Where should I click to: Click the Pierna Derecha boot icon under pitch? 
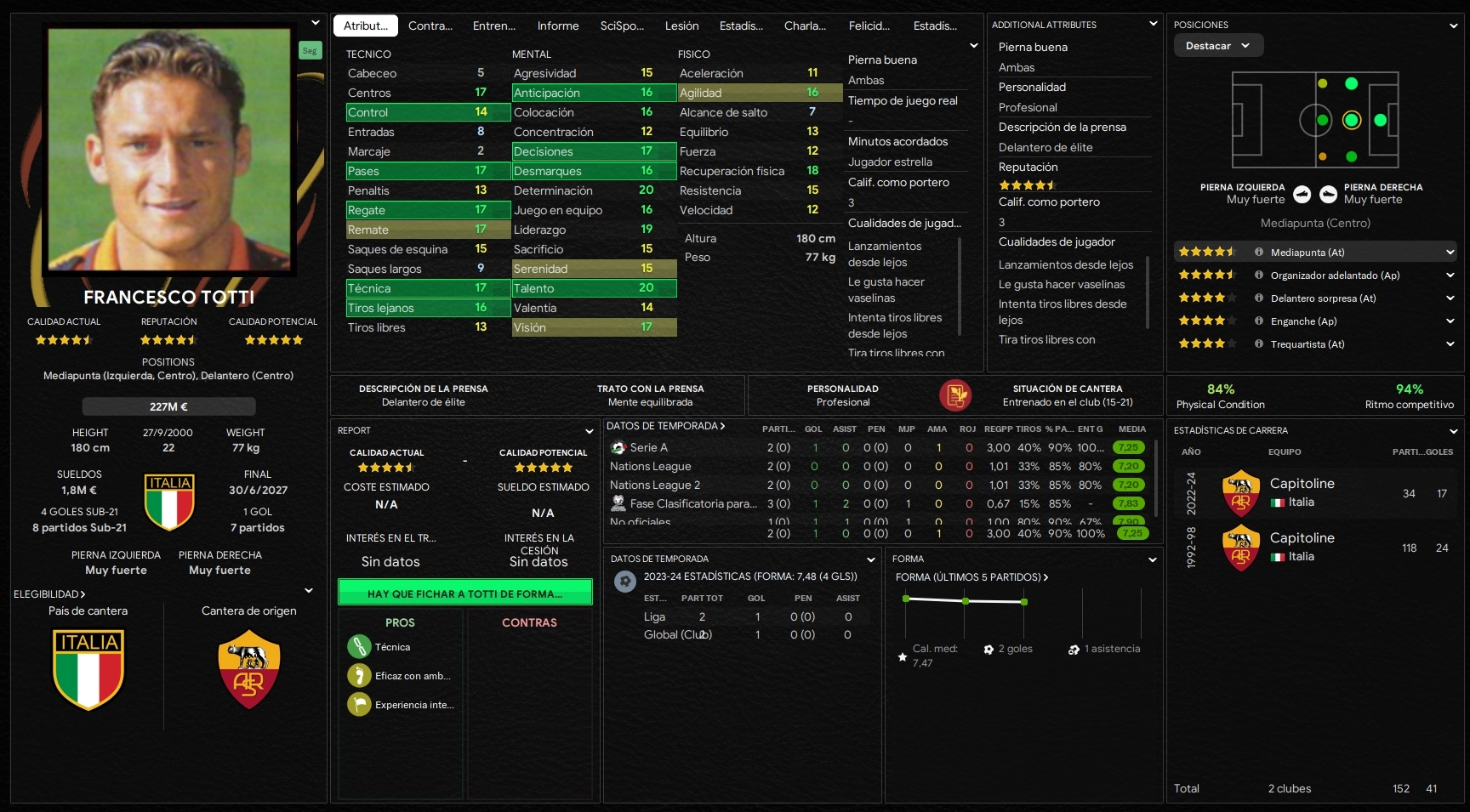[1328, 194]
